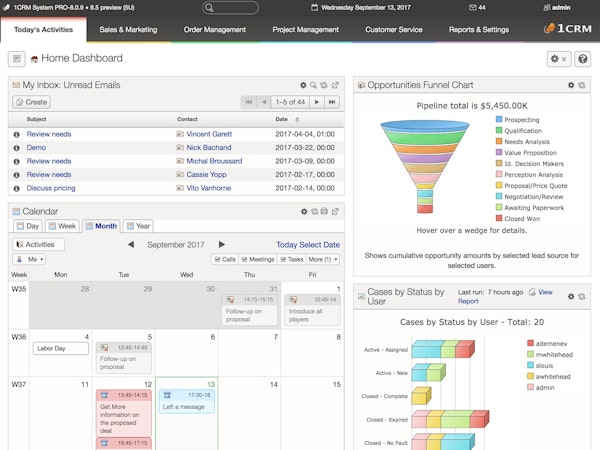Viewport: 600px width, 450px height.
Task: Refresh the Calendar dashlet
Action: (314, 211)
